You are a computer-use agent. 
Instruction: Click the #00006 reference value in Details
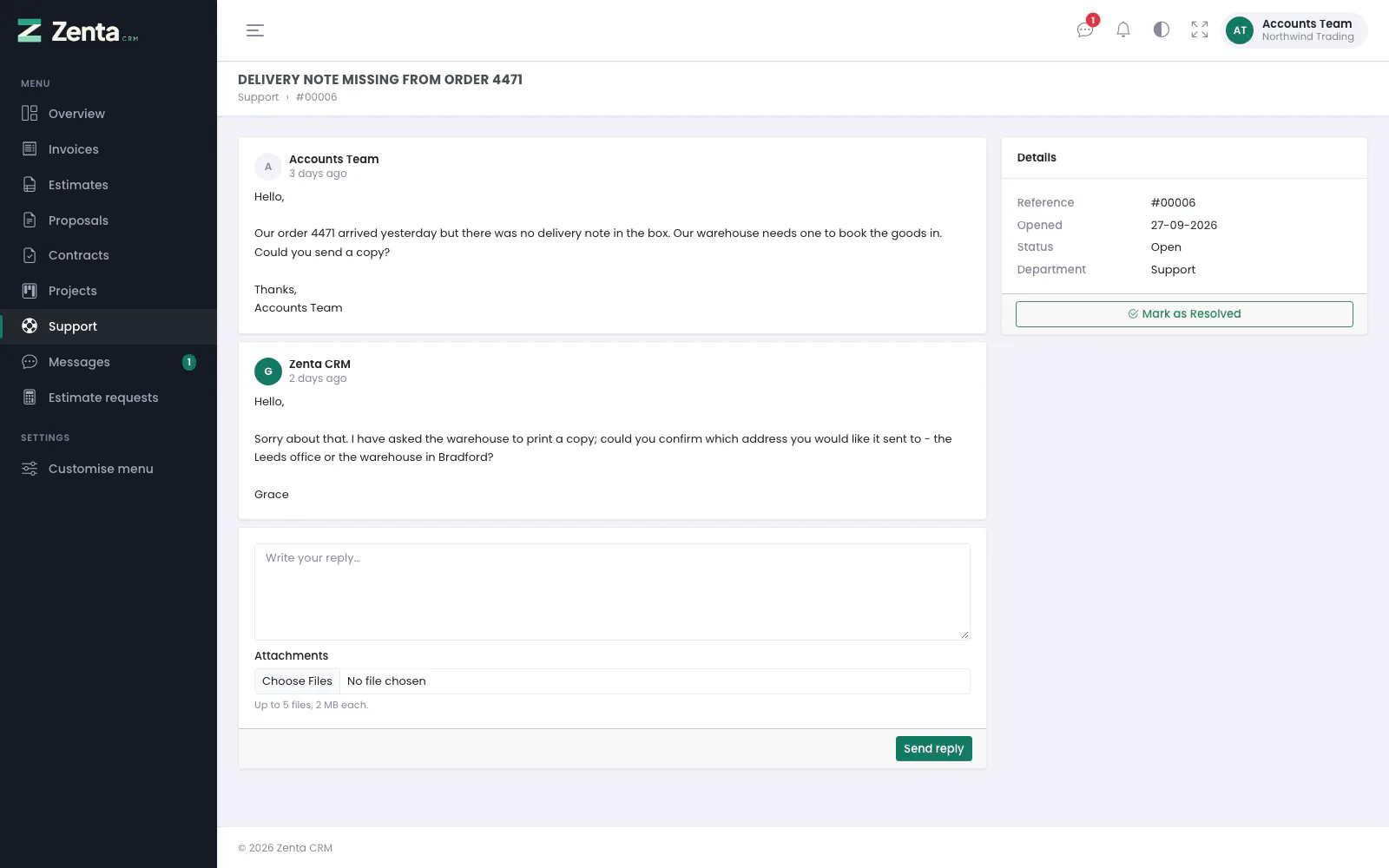tap(1173, 202)
